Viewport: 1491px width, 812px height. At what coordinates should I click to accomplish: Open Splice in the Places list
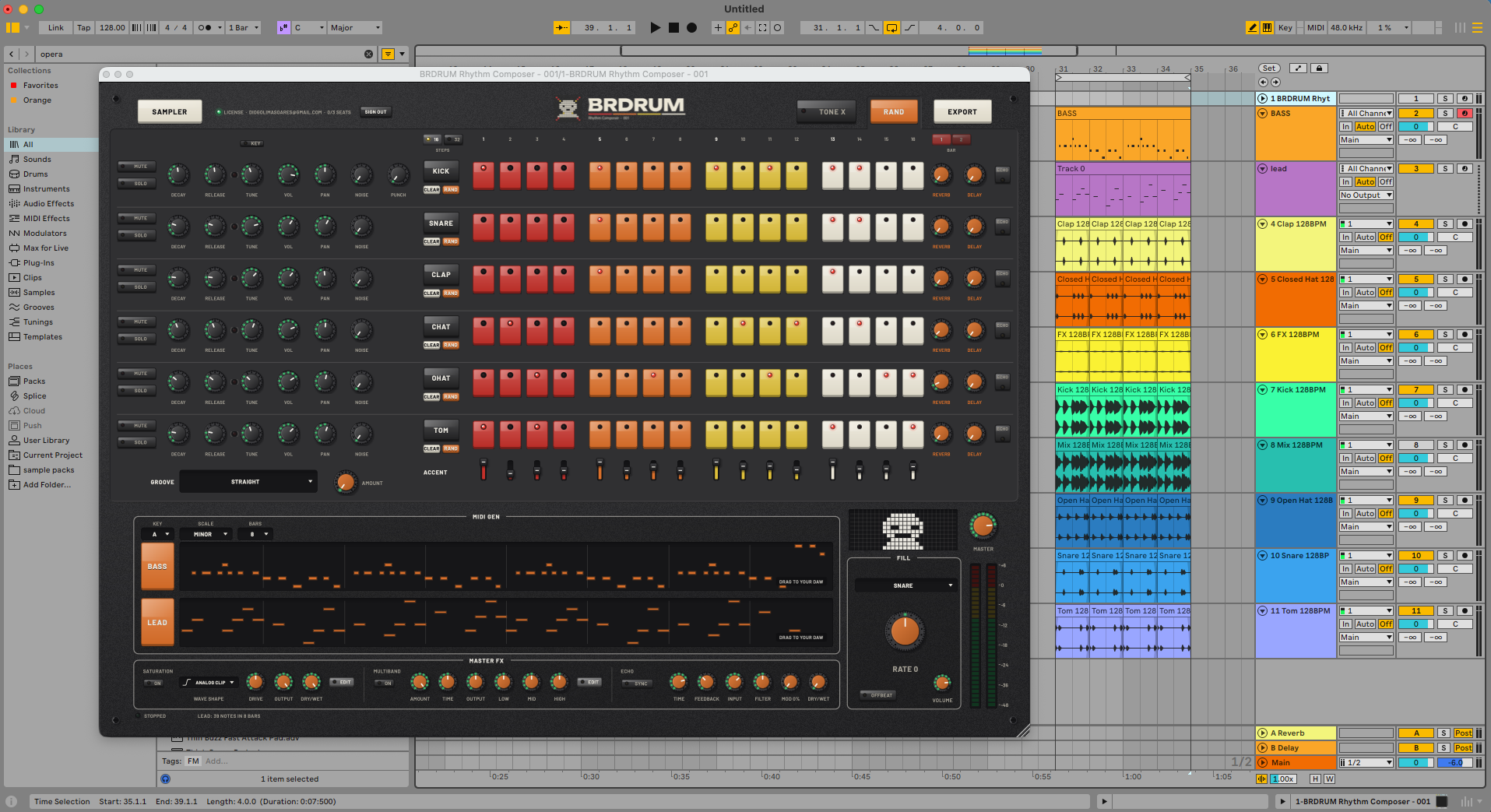pyautogui.click(x=34, y=395)
